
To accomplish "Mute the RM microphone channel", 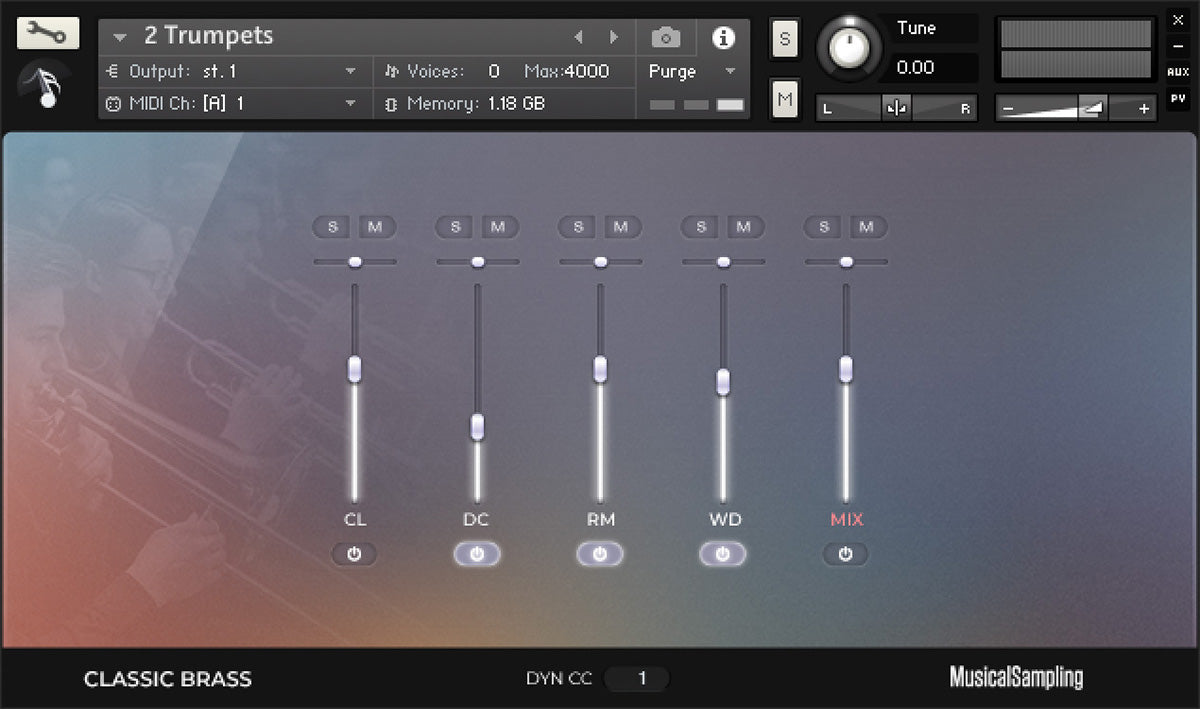I will 622,227.
